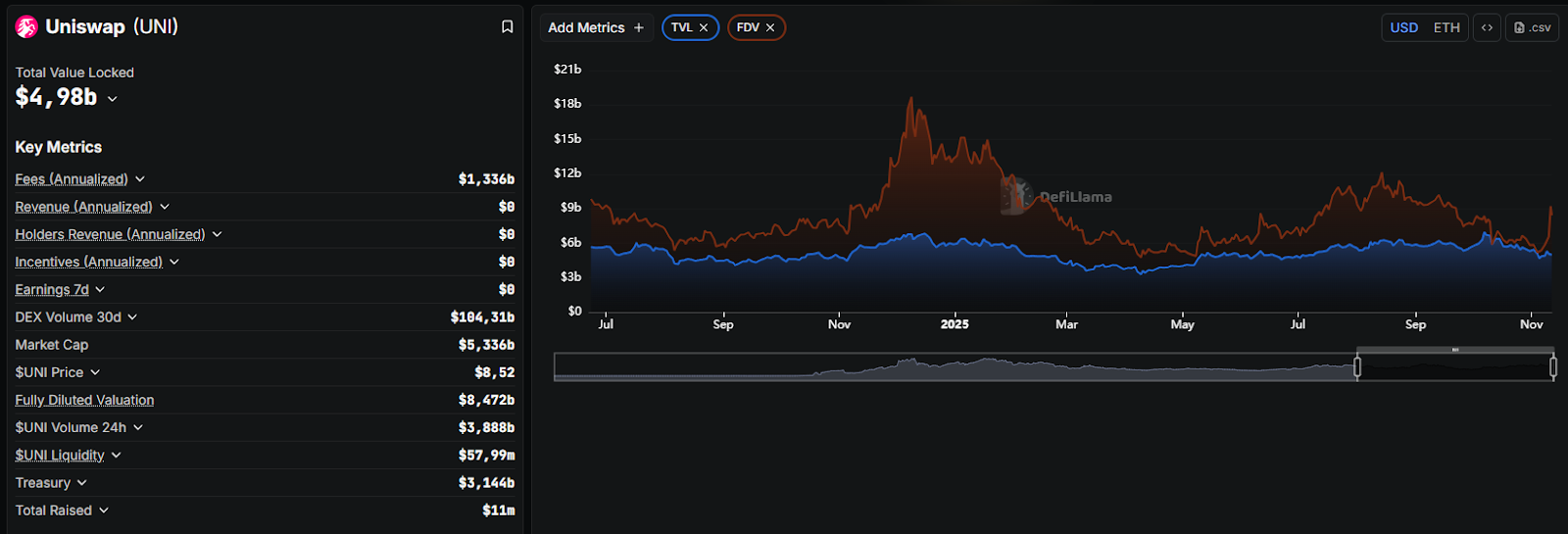Screen dimensions: 1568x534
Task: Switch chart currency to USD
Action: coord(1403,27)
